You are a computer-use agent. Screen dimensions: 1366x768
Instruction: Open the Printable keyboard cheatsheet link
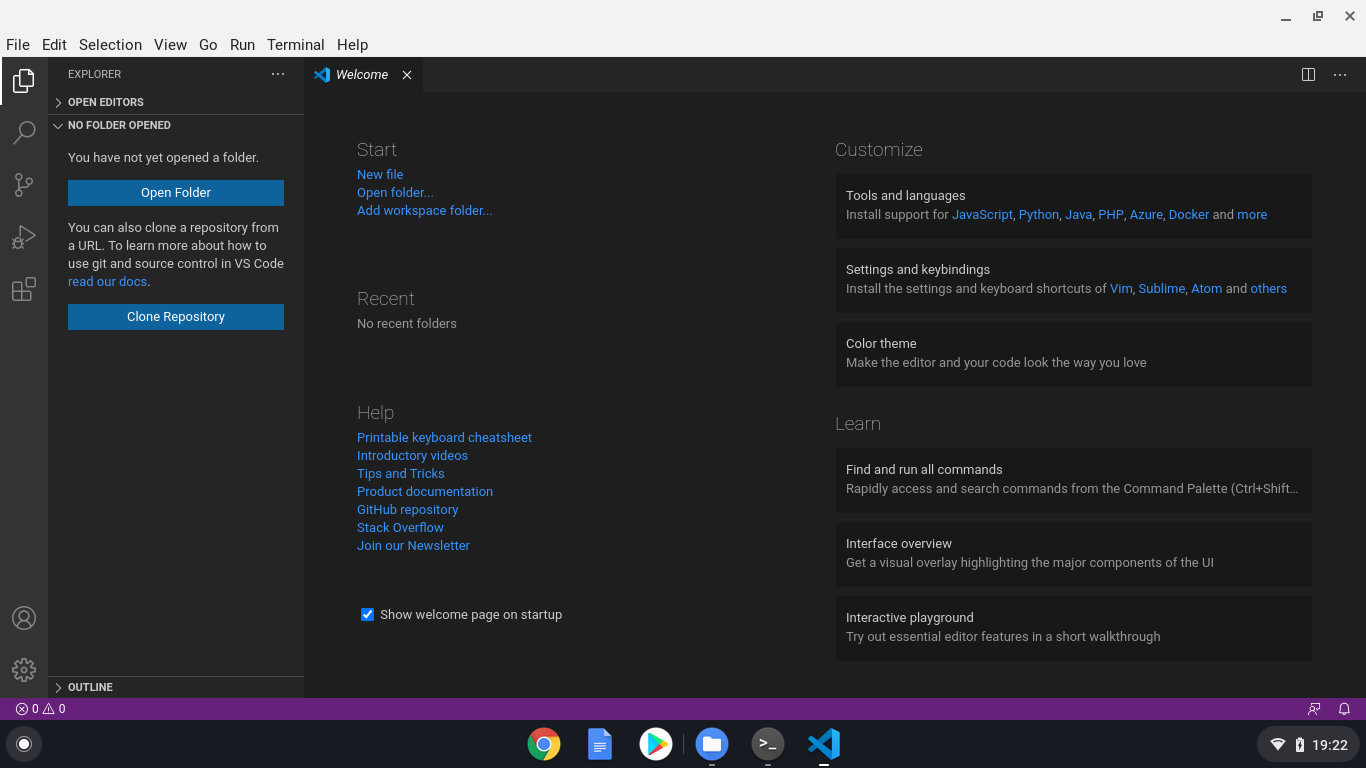[444, 437]
